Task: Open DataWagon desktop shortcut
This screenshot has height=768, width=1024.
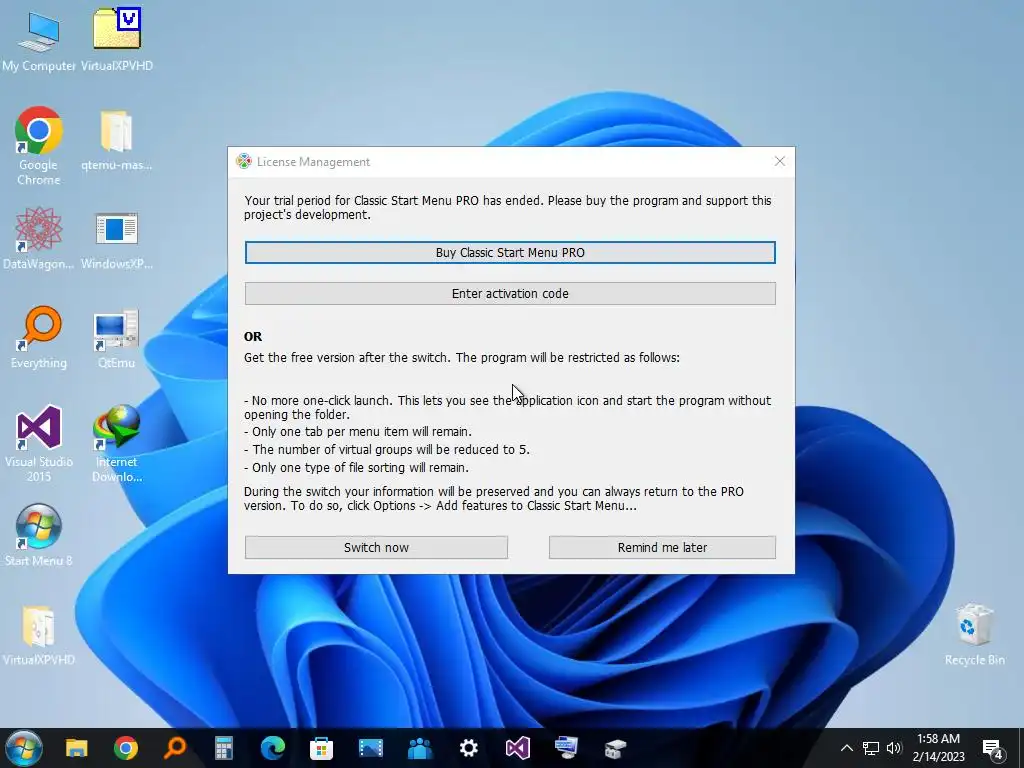Action: (x=39, y=238)
